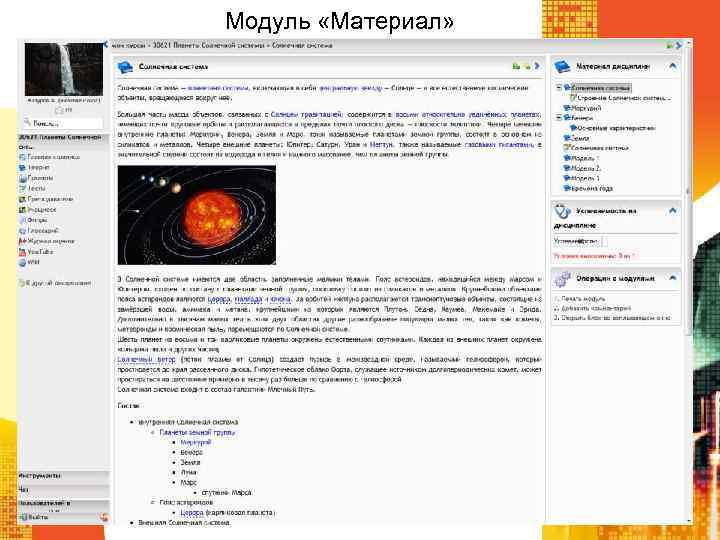The width and height of the screenshot is (720, 540).
Task: Open the Тесты sidebar icon
Action: coord(22,188)
